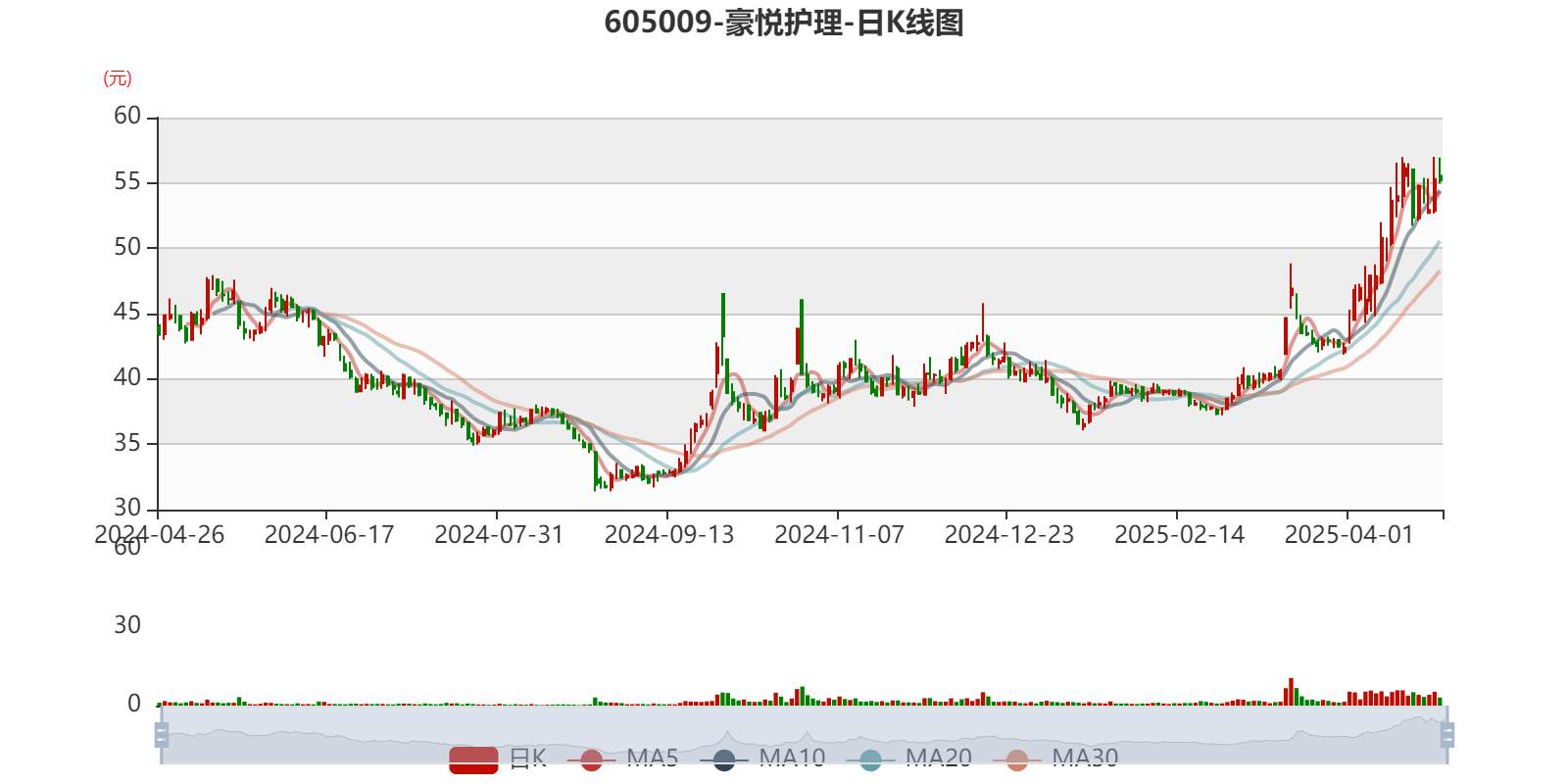This screenshot has height=784, width=1568.
Task: Click the chart title 605009 日K线图
Action: coord(784,23)
